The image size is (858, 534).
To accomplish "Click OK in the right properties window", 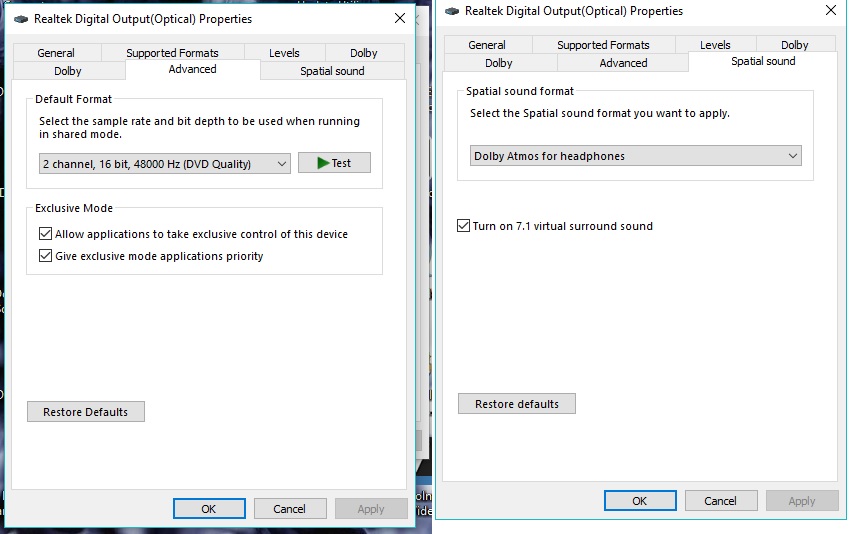I will (x=640, y=501).
